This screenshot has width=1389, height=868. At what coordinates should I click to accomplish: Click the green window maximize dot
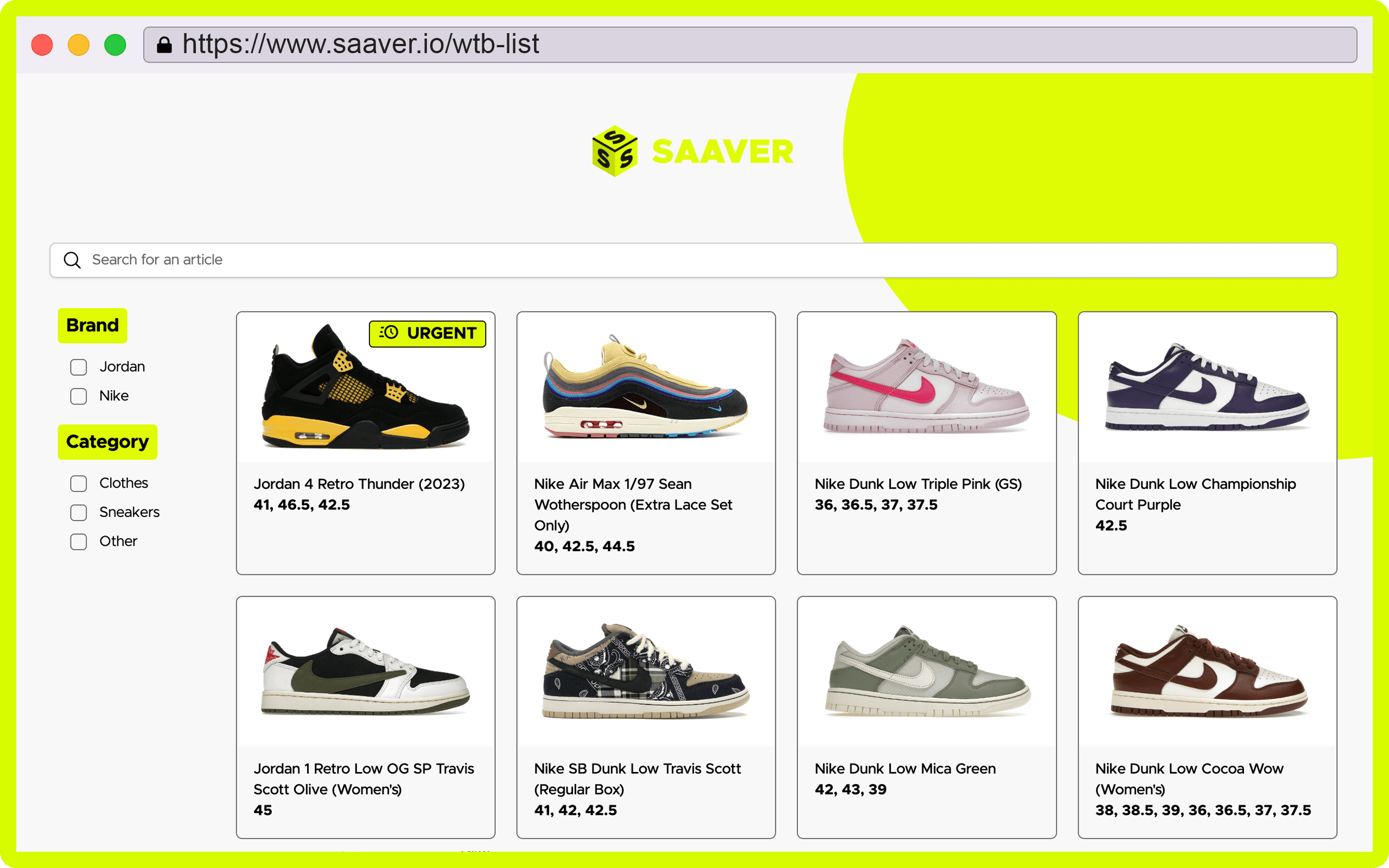click(x=115, y=45)
